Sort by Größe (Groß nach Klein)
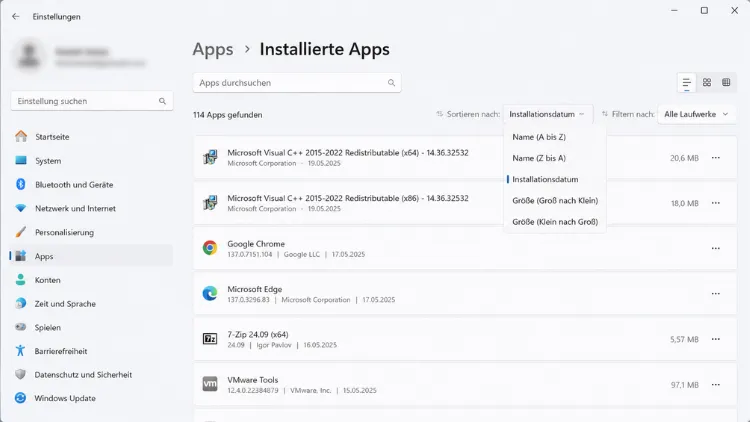750x422 pixels. click(555, 200)
